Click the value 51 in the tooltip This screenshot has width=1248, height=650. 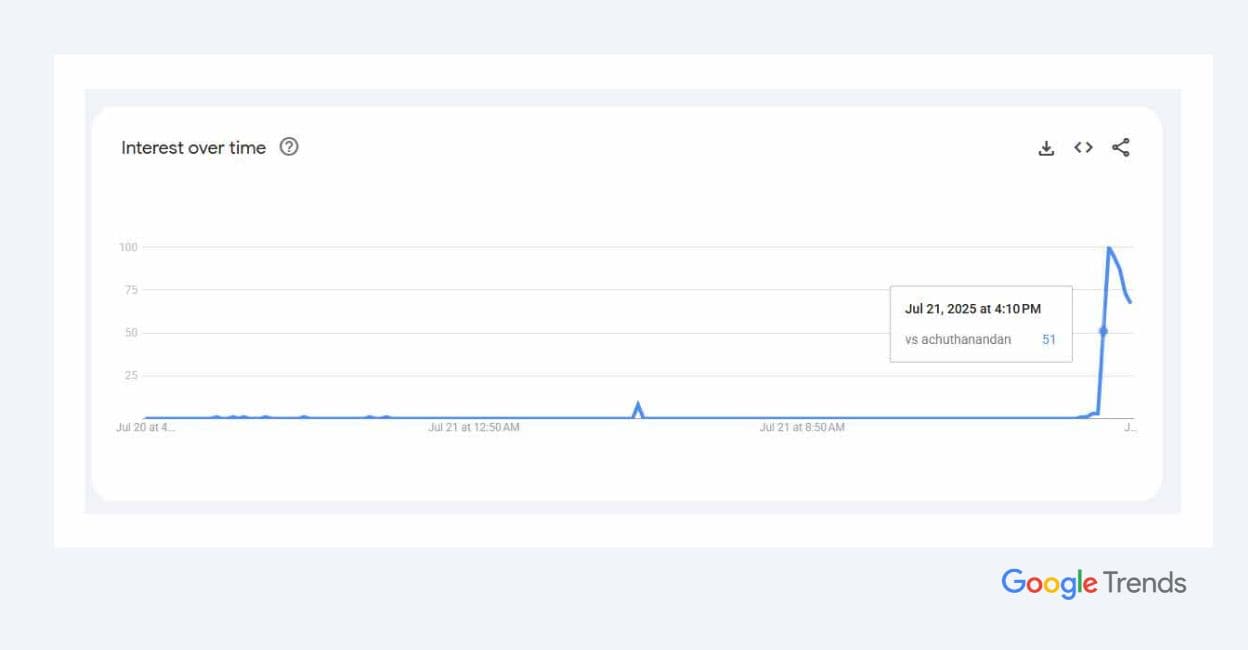[x=1049, y=340]
